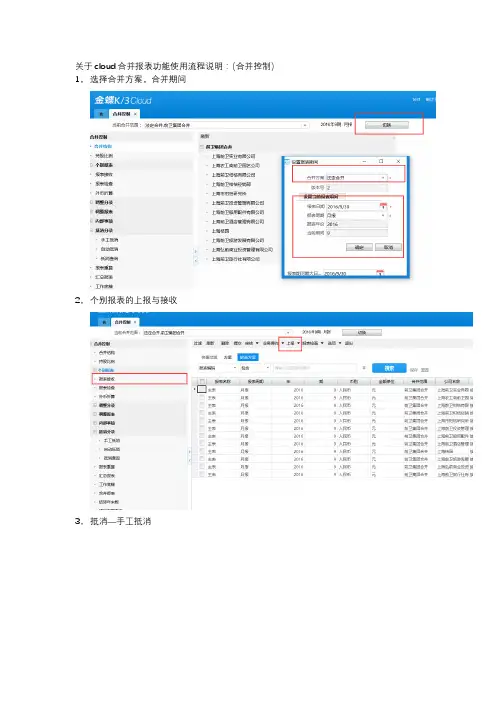Maximize the period settings dialog
496x702 pixels.
click(x=381, y=161)
